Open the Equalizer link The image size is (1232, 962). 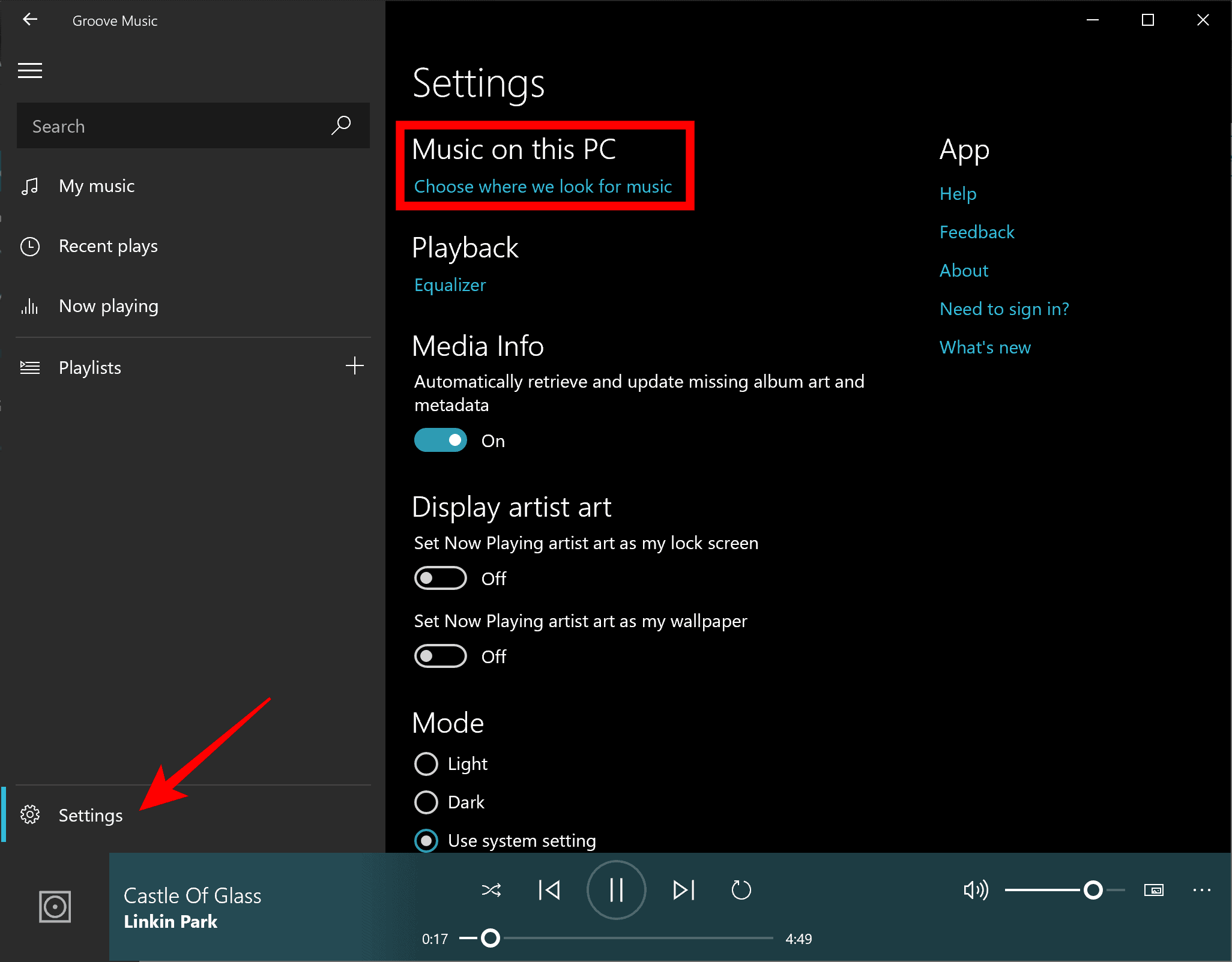coord(450,285)
